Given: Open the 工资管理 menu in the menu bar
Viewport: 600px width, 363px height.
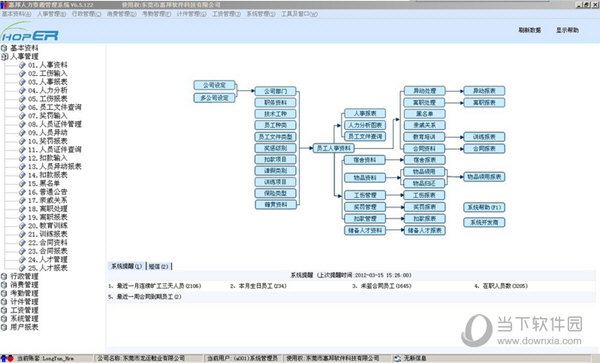Looking at the screenshot, I should pos(227,14).
